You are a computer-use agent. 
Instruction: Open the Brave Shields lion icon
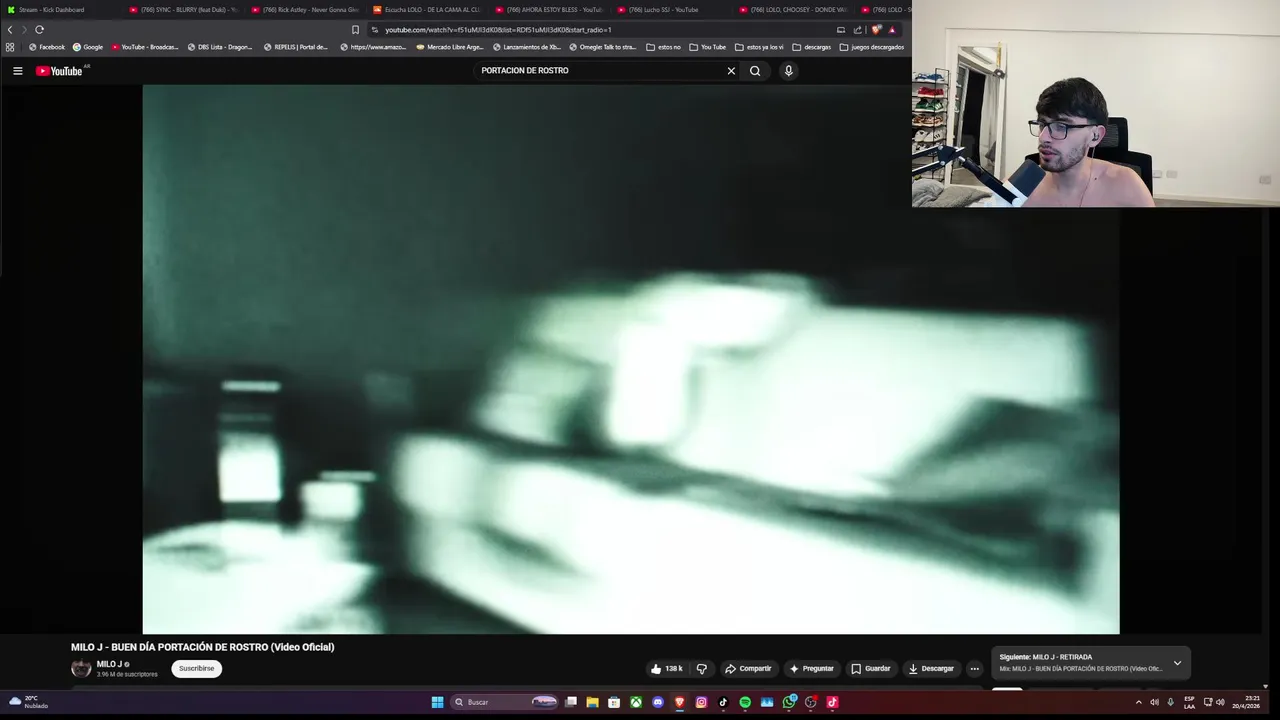pyautogui.click(x=877, y=30)
